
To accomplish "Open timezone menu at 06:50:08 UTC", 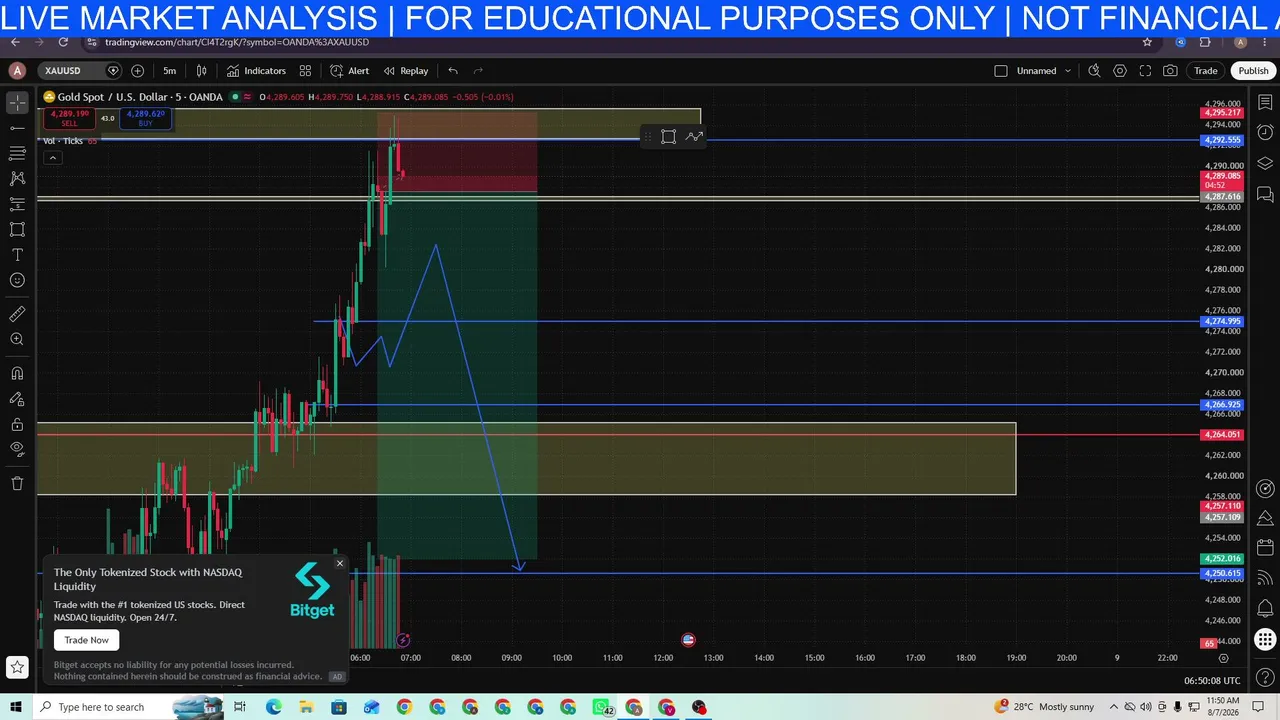I will coord(1212,681).
